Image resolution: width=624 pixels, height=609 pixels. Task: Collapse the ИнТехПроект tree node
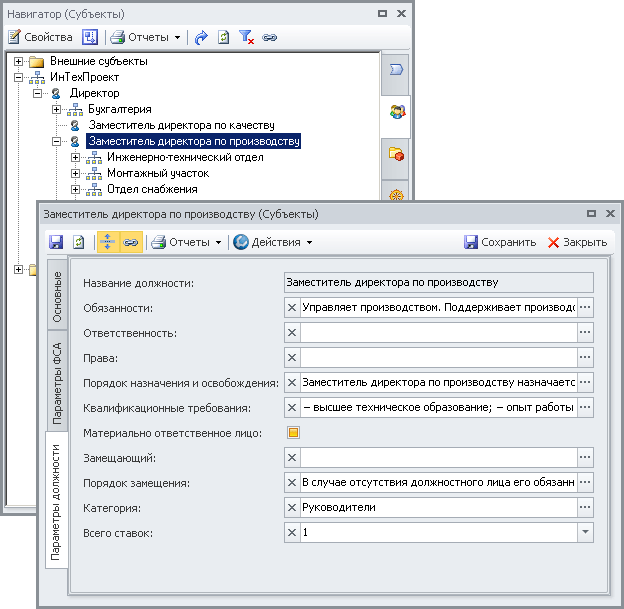click(19, 77)
